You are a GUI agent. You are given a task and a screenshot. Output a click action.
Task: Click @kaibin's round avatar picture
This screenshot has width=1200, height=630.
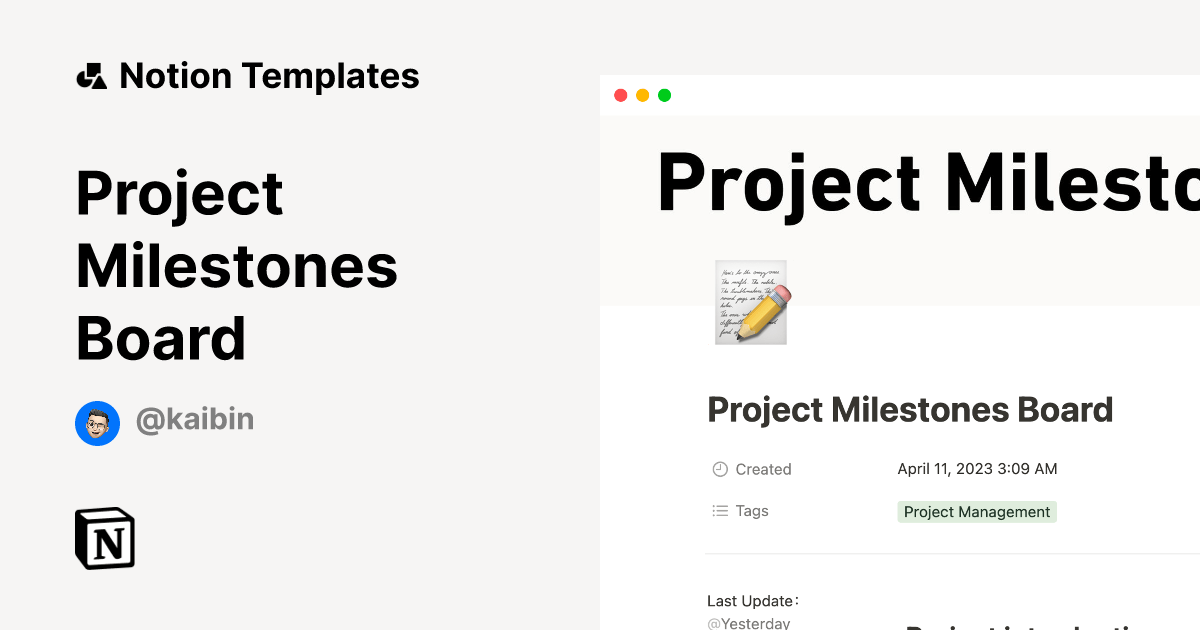pos(97,423)
